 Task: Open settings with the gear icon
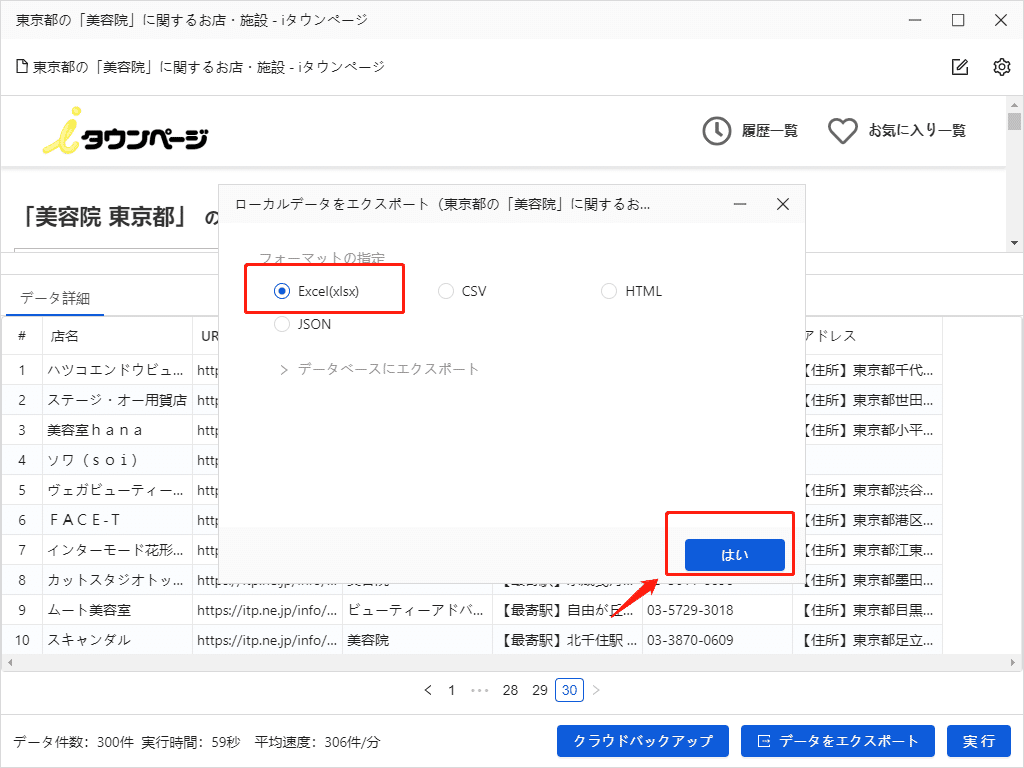pos(1001,66)
